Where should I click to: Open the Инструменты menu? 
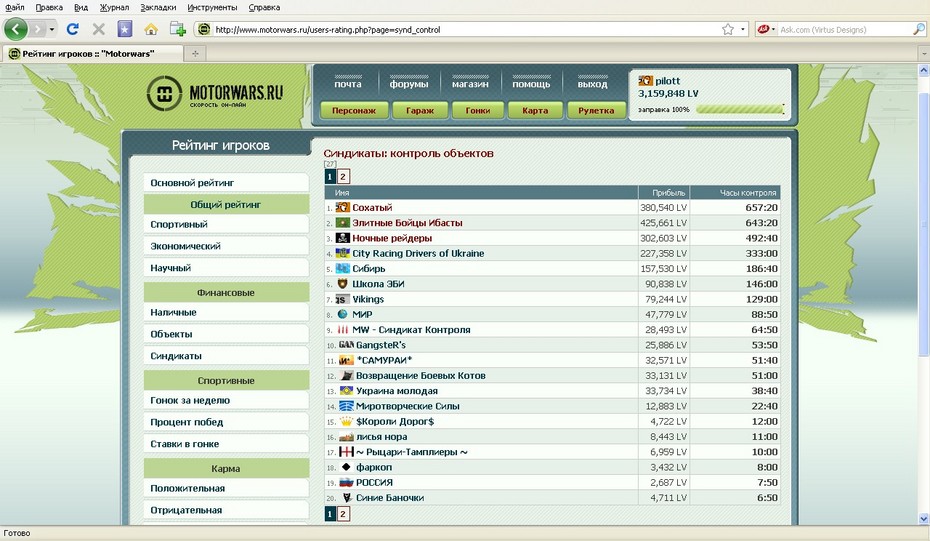click(x=212, y=8)
